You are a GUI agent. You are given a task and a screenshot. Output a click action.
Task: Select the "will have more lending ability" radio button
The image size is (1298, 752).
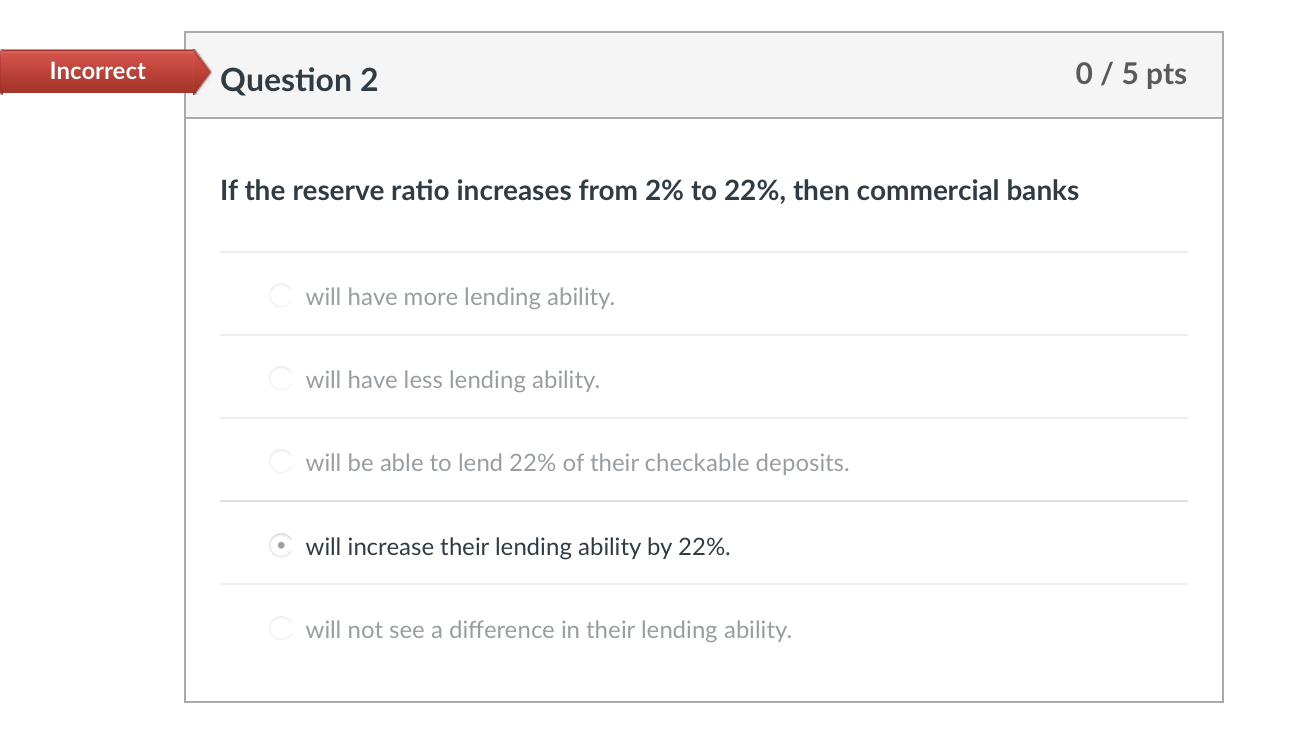281,295
